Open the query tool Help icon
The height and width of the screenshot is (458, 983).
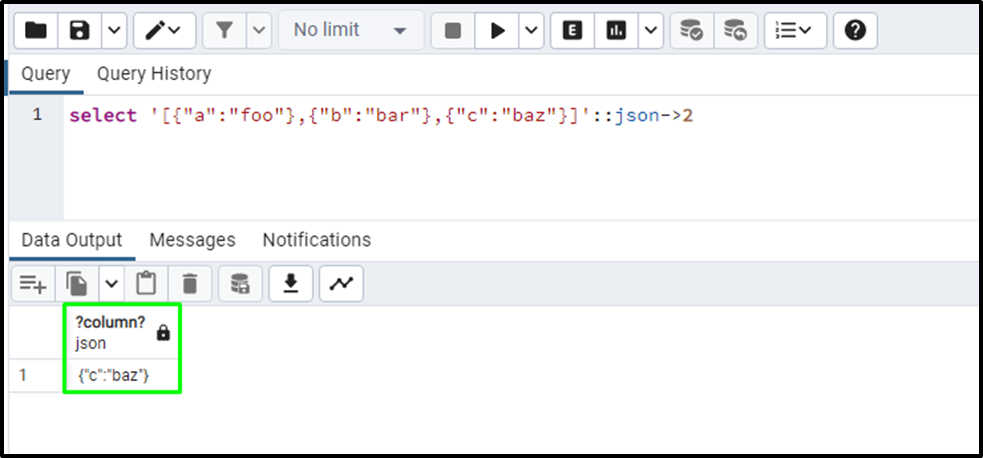pyautogui.click(x=854, y=31)
